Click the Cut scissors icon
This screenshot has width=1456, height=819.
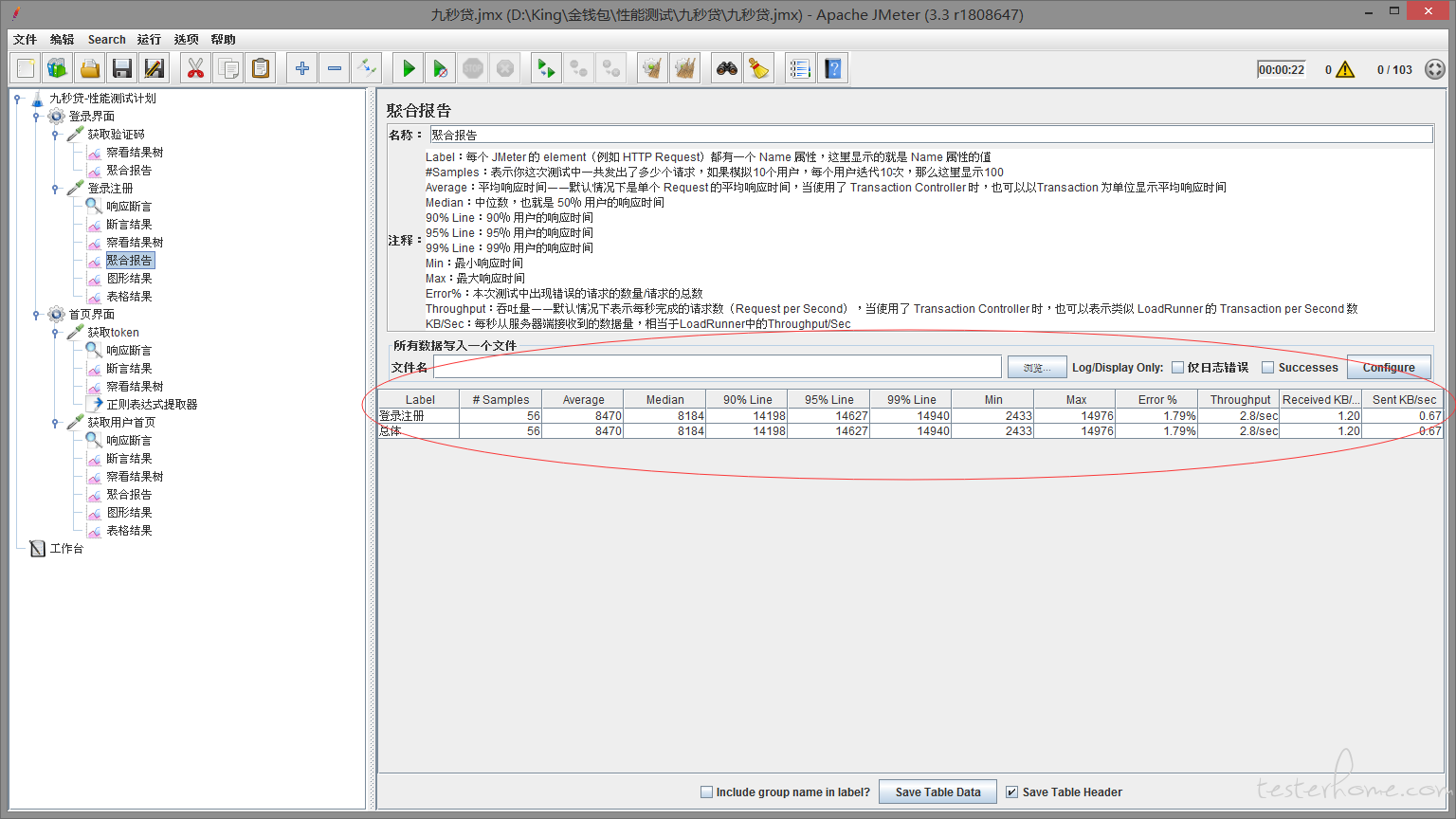coord(195,68)
